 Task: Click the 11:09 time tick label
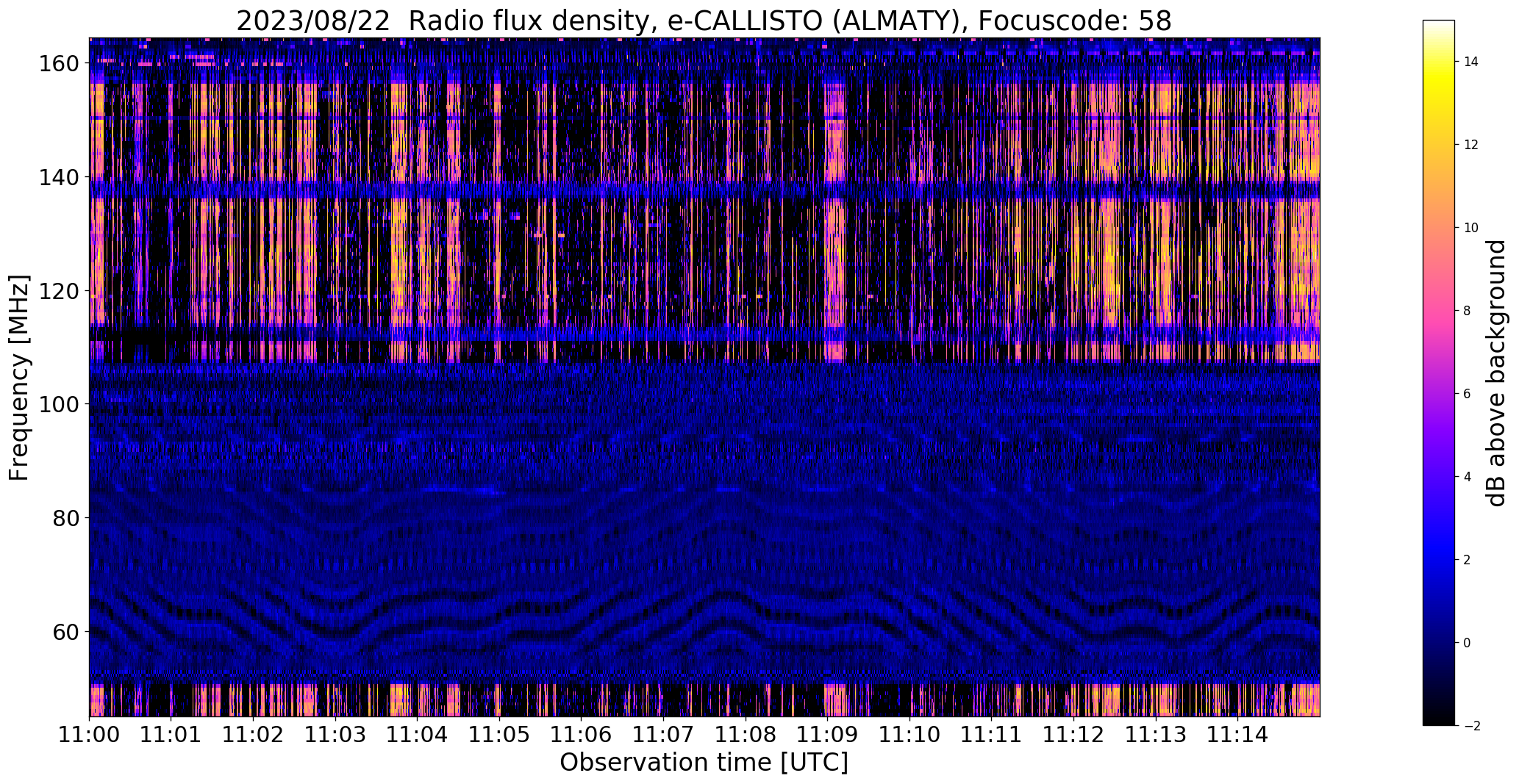[x=827, y=734]
